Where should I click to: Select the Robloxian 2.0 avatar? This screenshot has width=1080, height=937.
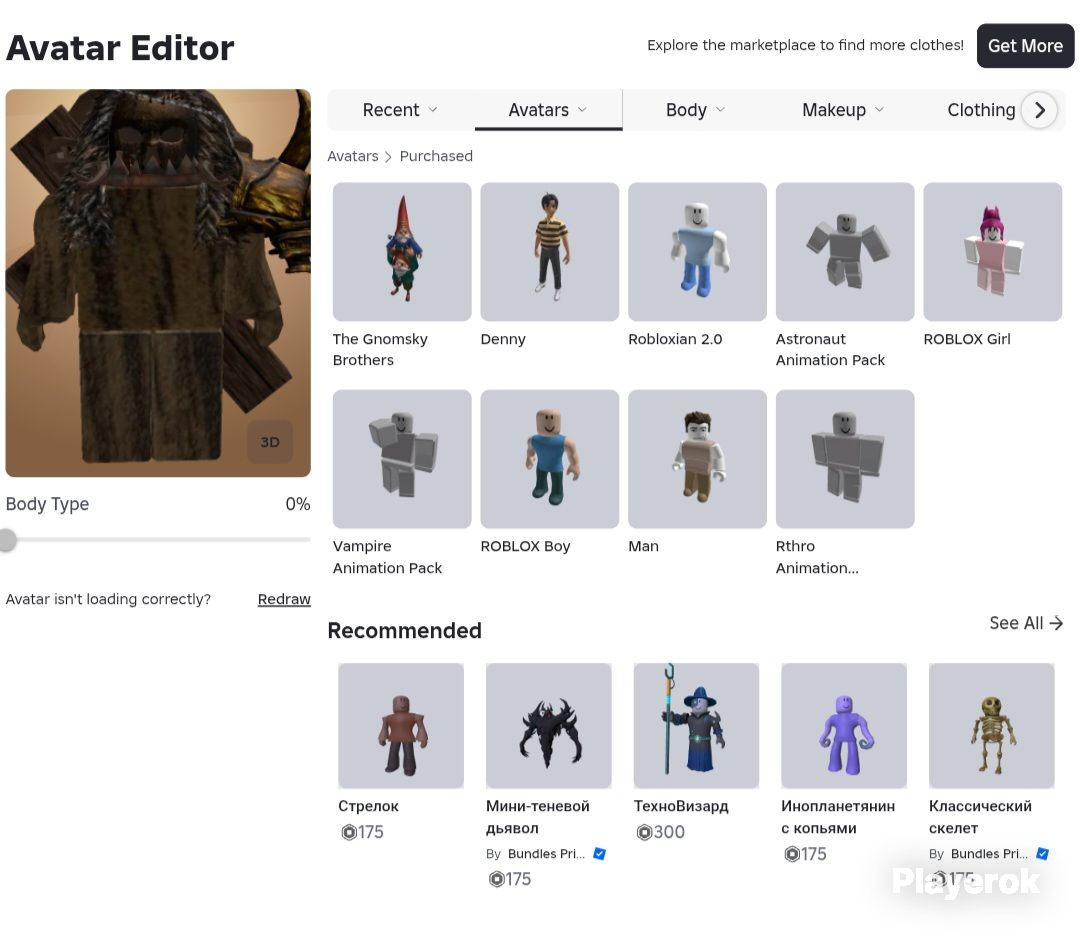point(697,251)
